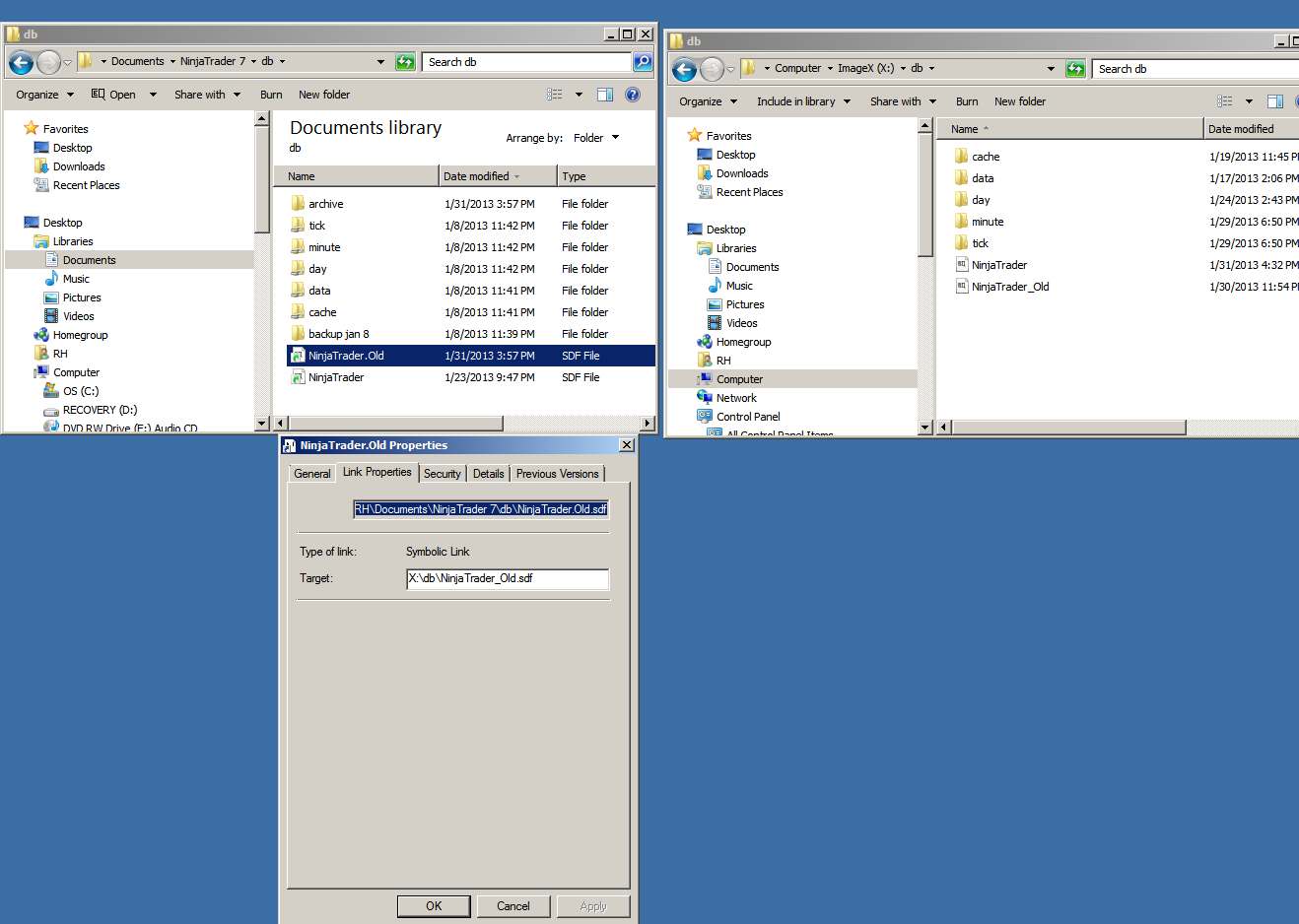The width and height of the screenshot is (1299, 924).
Task: Change view icon in right window toolbar
Action: click(1224, 101)
